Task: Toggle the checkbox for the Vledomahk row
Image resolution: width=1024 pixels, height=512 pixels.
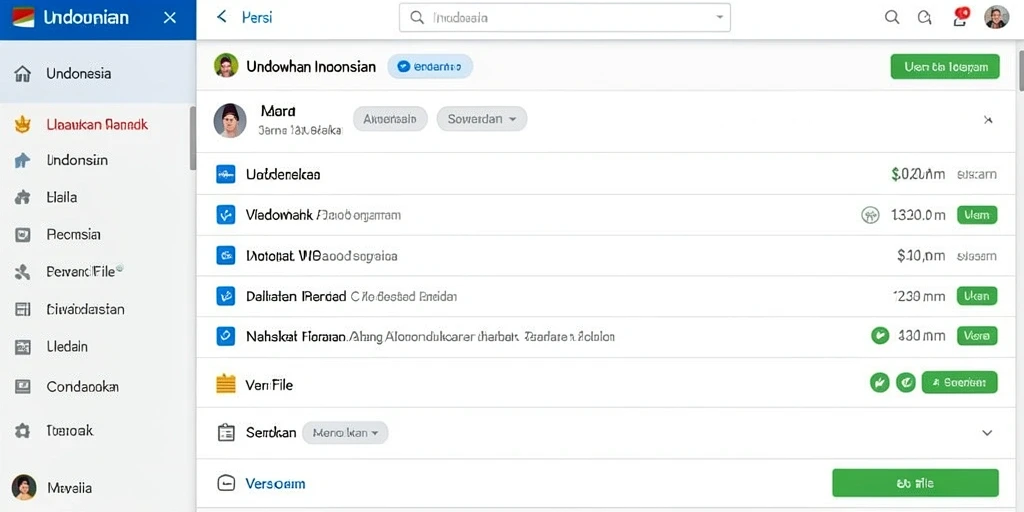Action: coord(225,214)
